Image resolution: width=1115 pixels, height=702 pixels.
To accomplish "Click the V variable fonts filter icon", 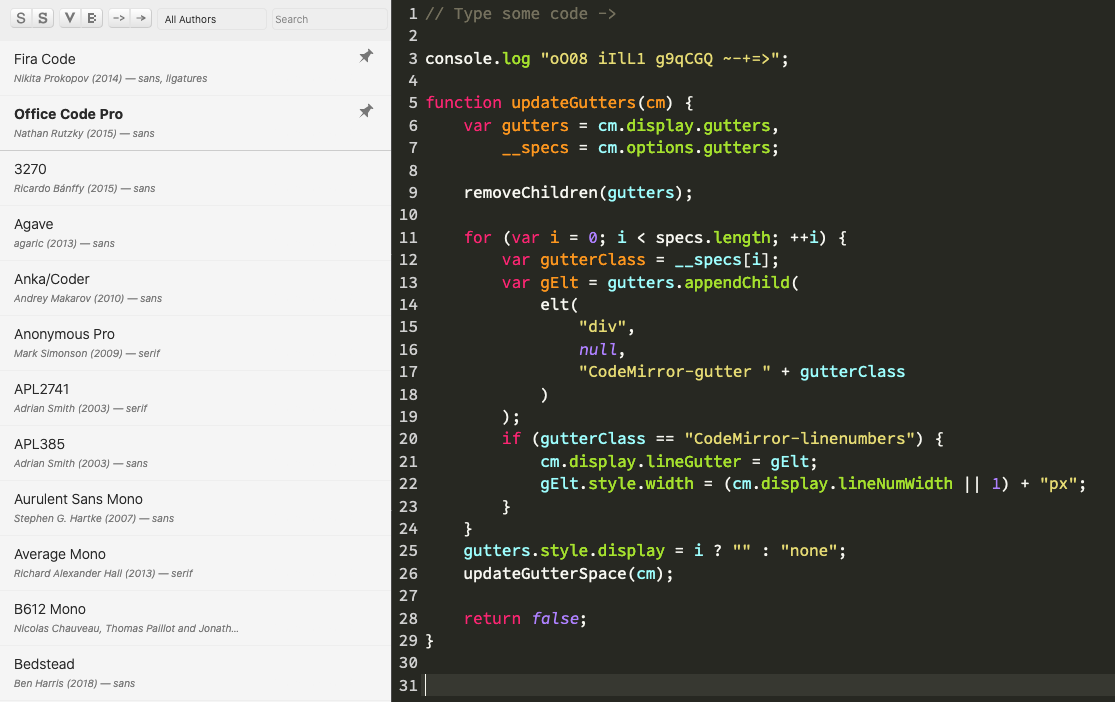I will click(x=68, y=17).
